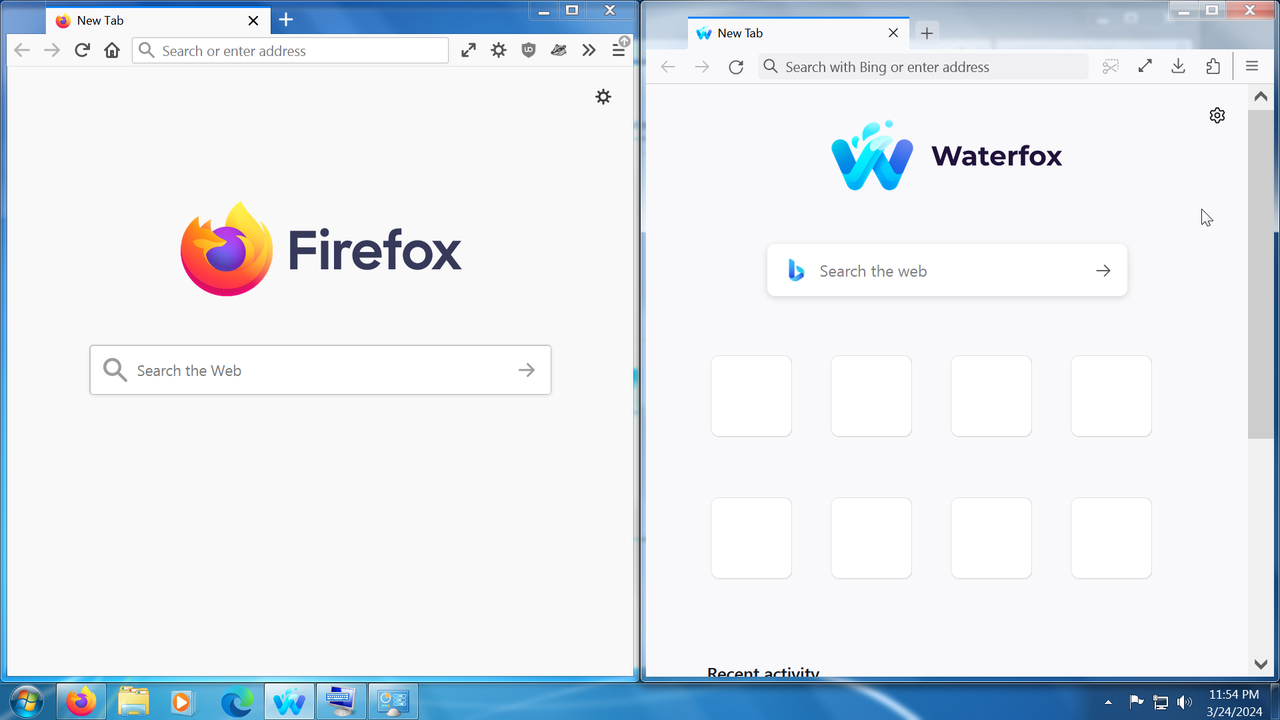Toggle fullscreen arrows icon in Firefox toolbar
Image resolution: width=1280 pixels, height=720 pixels.
pos(468,50)
